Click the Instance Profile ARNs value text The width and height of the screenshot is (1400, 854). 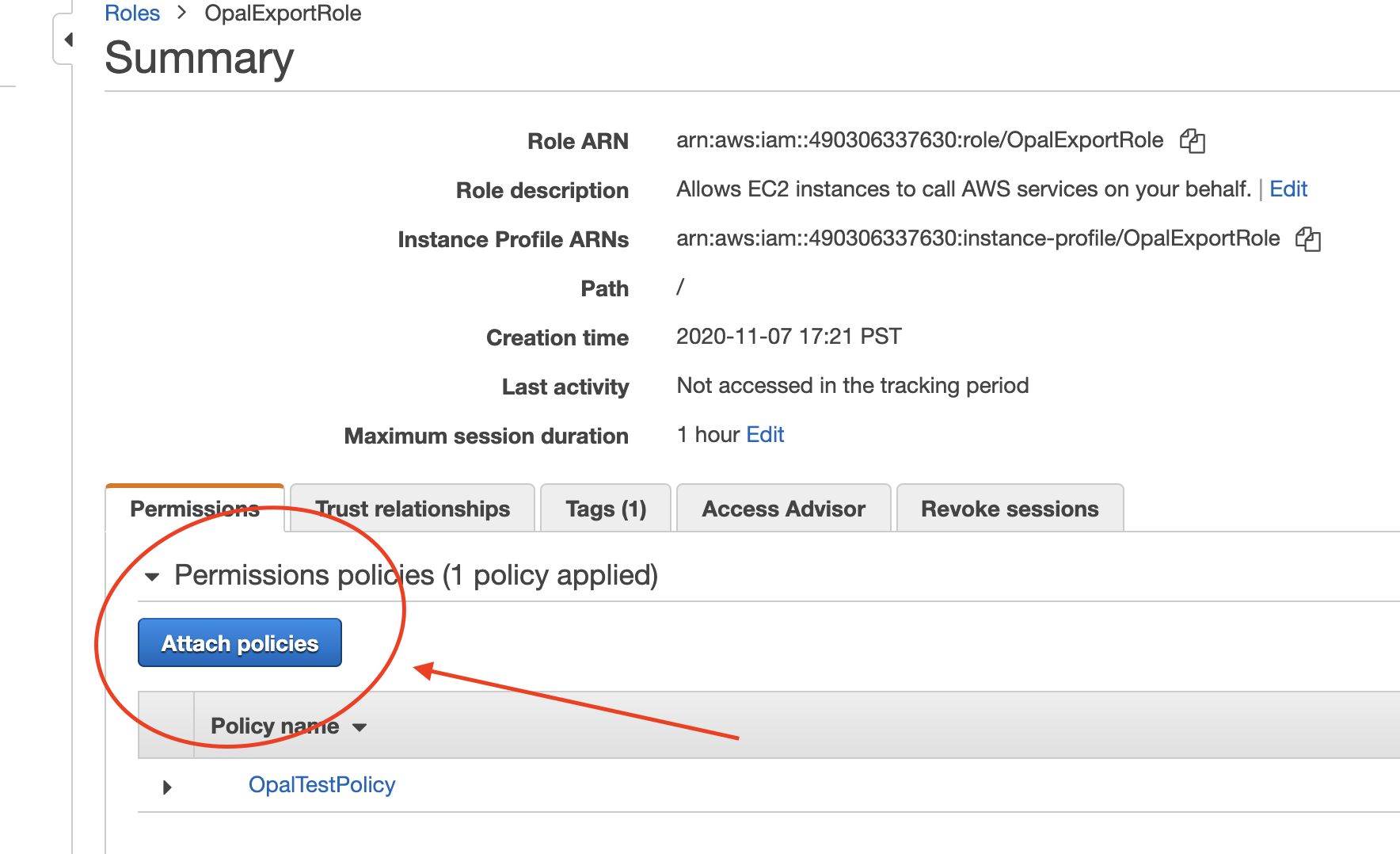[978, 238]
